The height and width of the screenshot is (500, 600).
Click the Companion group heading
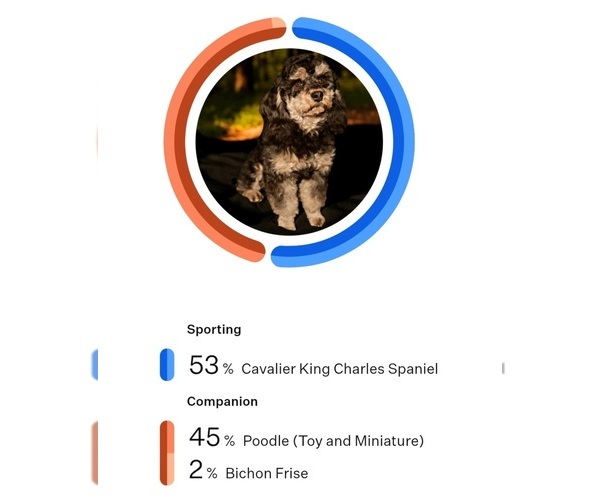point(222,401)
